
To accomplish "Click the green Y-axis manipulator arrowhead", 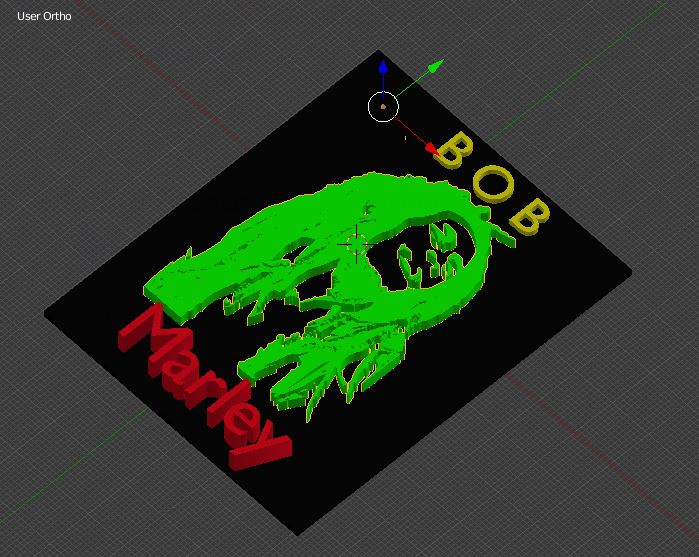I will coord(436,66).
